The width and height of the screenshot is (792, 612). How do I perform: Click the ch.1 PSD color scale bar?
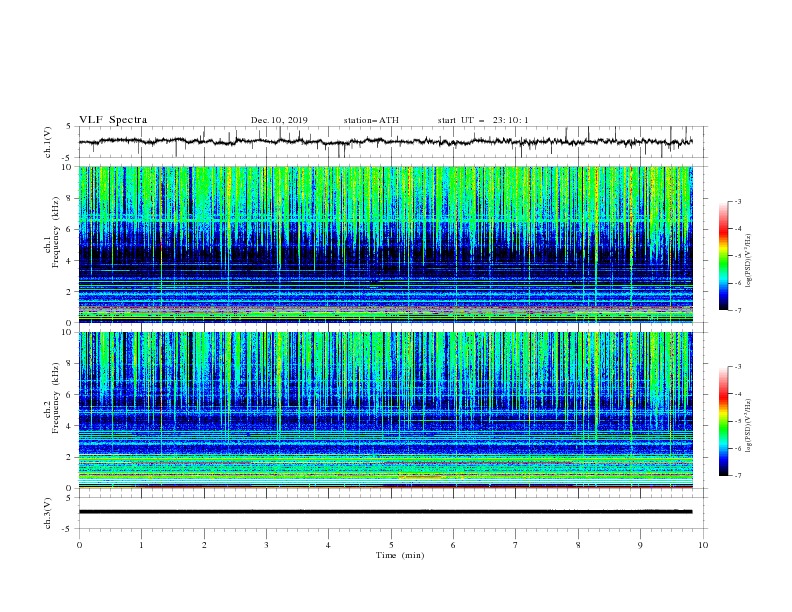(x=723, y=256)
